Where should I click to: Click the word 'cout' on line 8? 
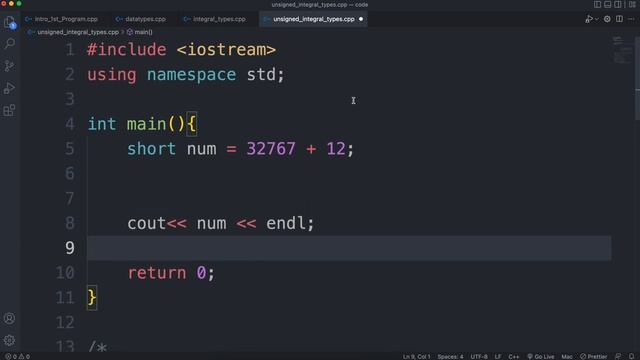click(x=147, y=223)
